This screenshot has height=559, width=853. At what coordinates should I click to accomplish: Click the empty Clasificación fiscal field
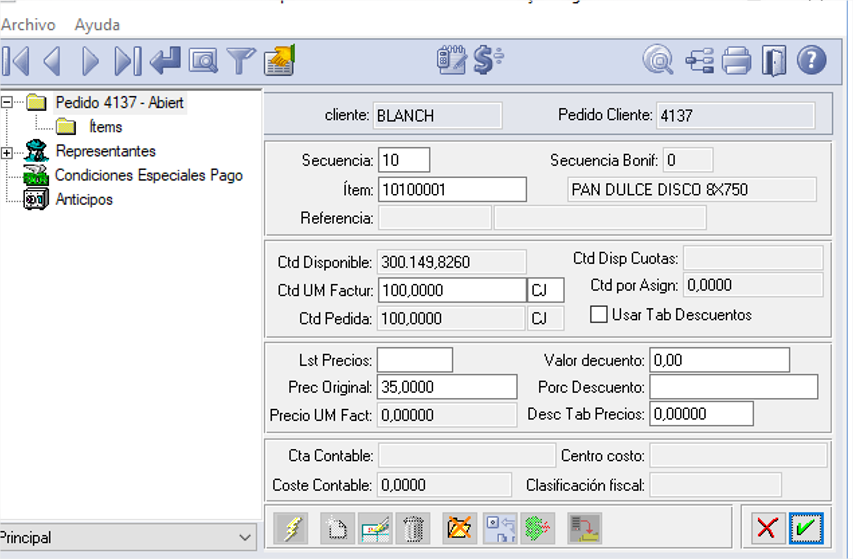[716, 485]
